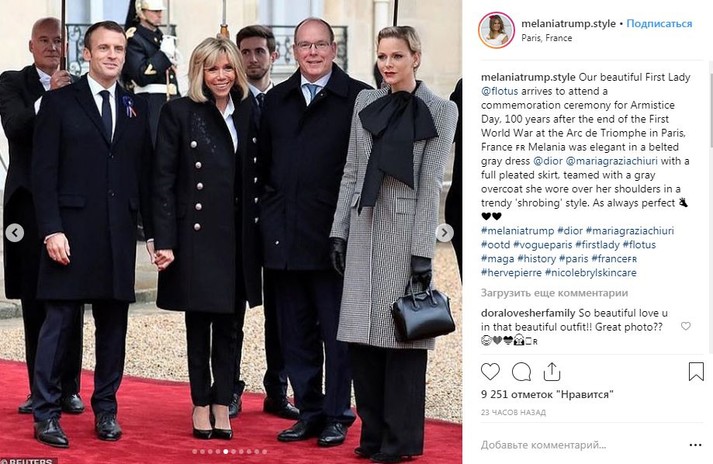This screenshot has width=713, height=464.
Task: View the likes count 9 251 отметок
Action: click(x=547, y=394)
